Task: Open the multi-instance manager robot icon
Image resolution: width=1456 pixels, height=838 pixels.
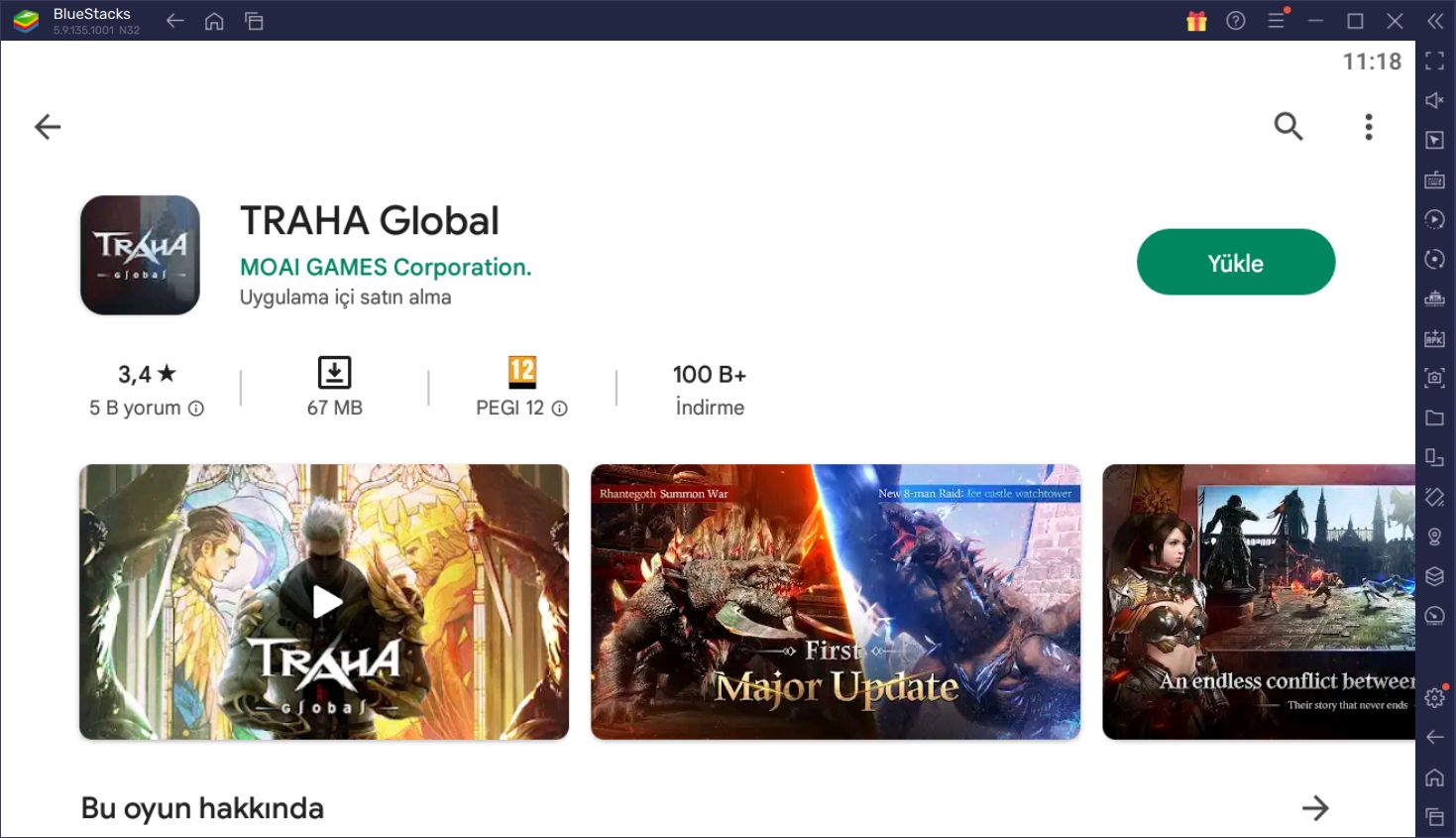Action: (1434, 299)
